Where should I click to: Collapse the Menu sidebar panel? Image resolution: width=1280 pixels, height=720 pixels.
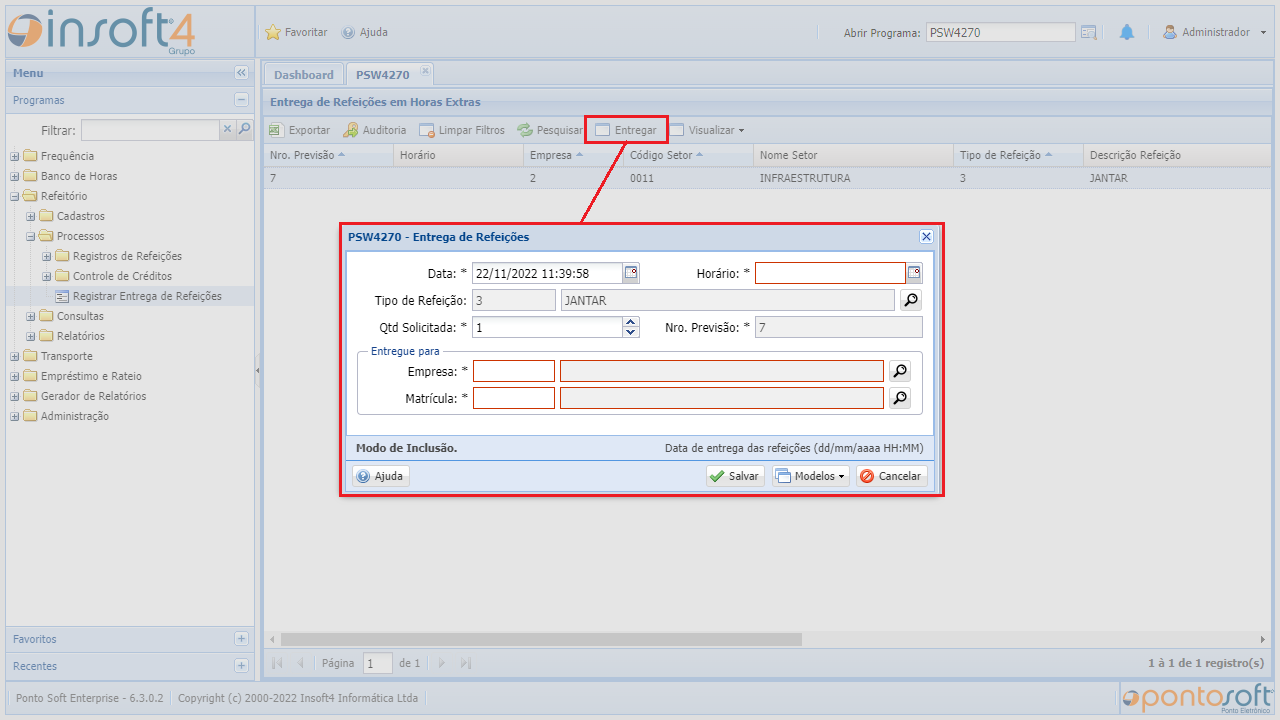point(241,73)
